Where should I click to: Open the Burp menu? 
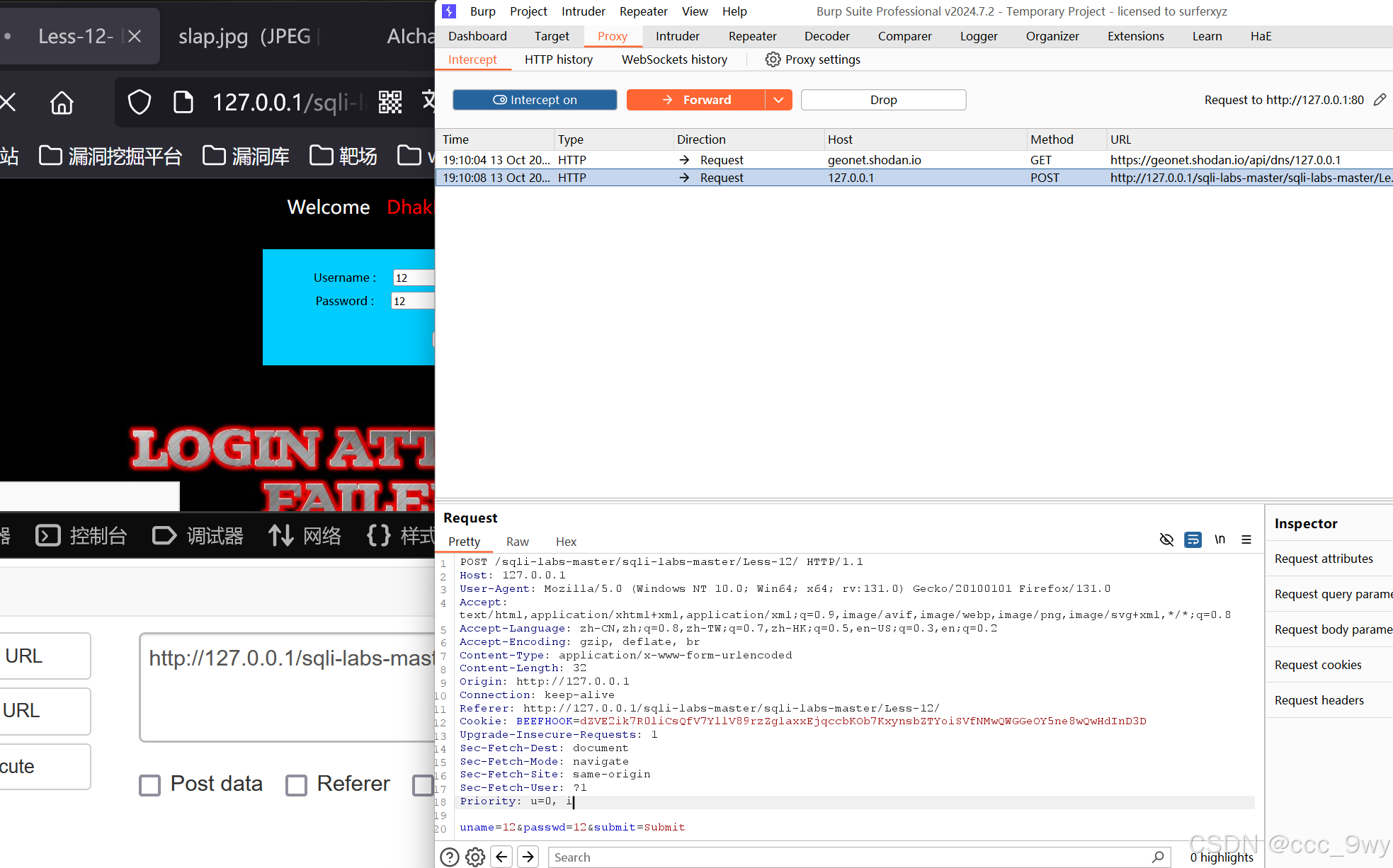point(483,11)
